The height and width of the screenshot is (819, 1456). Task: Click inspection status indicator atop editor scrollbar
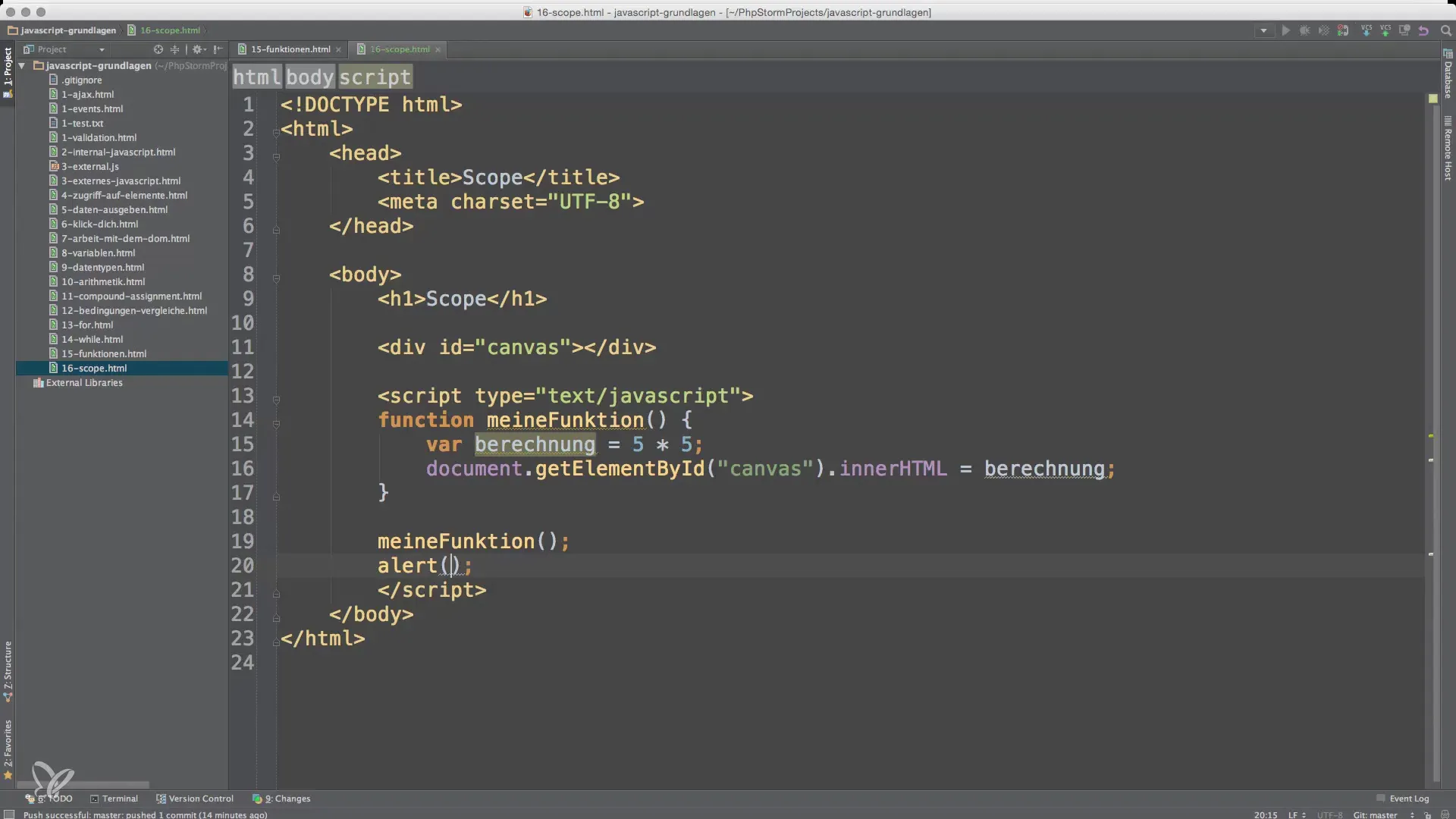[x=1432, y=99]
